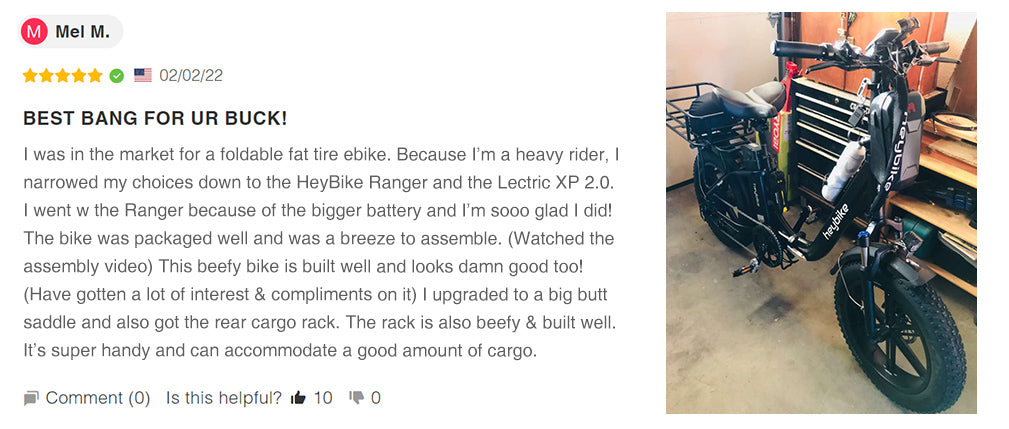Click the fifth gold rating star

pyautogui.click(x=95, y=76)
